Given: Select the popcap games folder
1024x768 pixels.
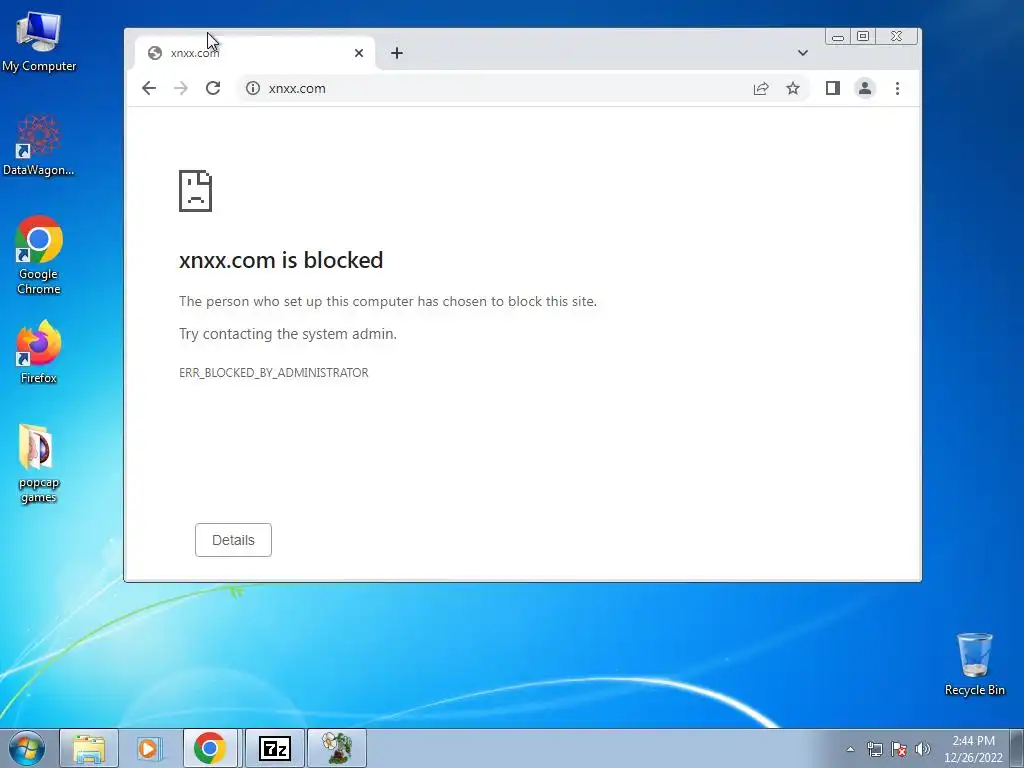Looking at the screenshot, I should pyautogui.click(x=39, y=464).
